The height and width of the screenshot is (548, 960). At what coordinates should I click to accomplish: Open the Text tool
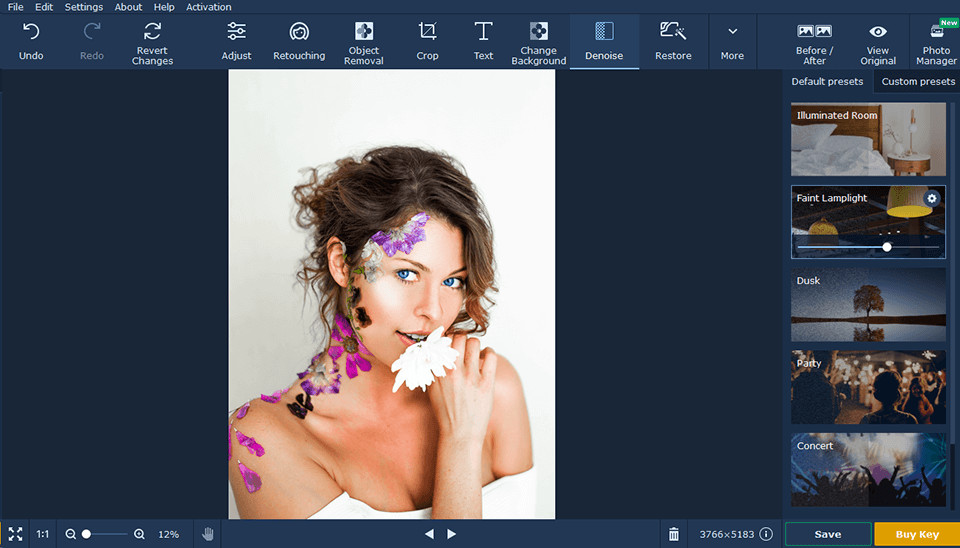coord(483,42)
